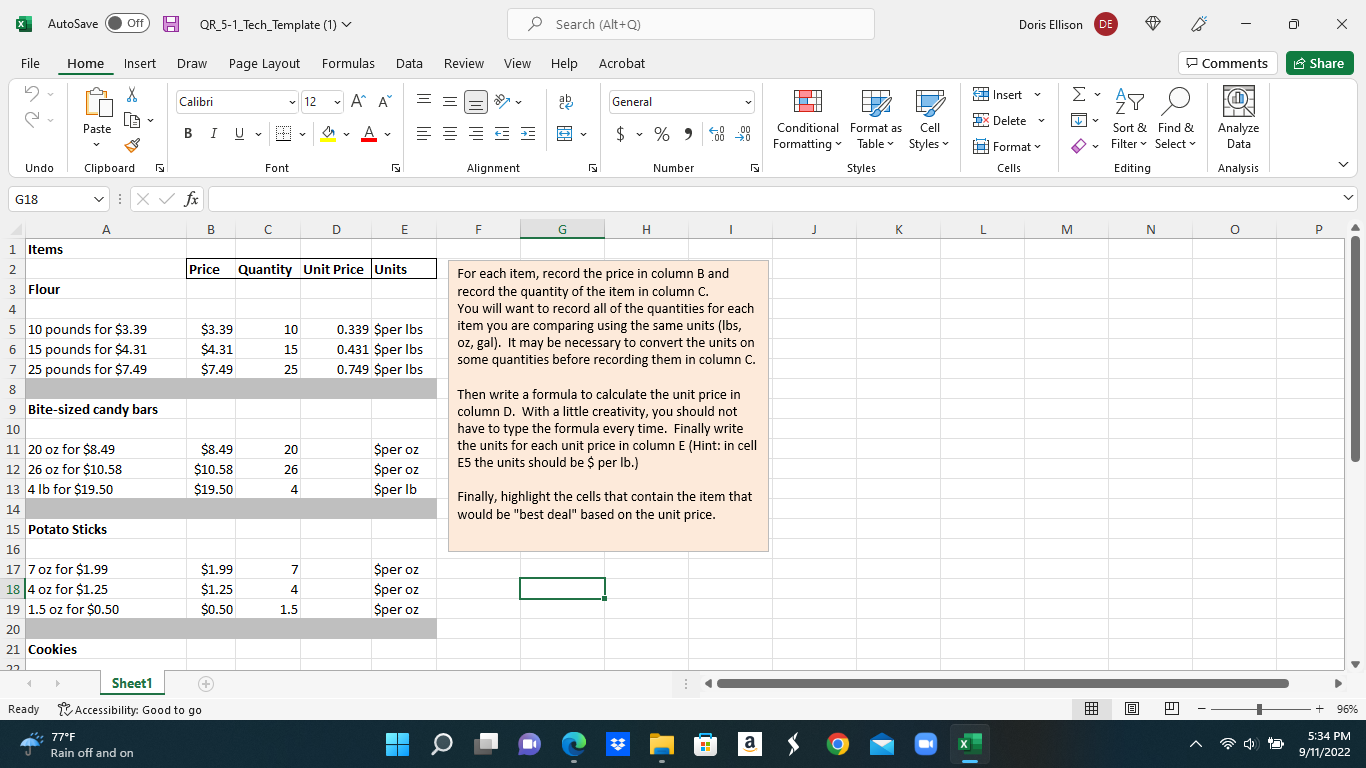This screenshot has height=768, width=1366.
Task: Click the Save icon in title bar
Action: [x=171, y=25]
